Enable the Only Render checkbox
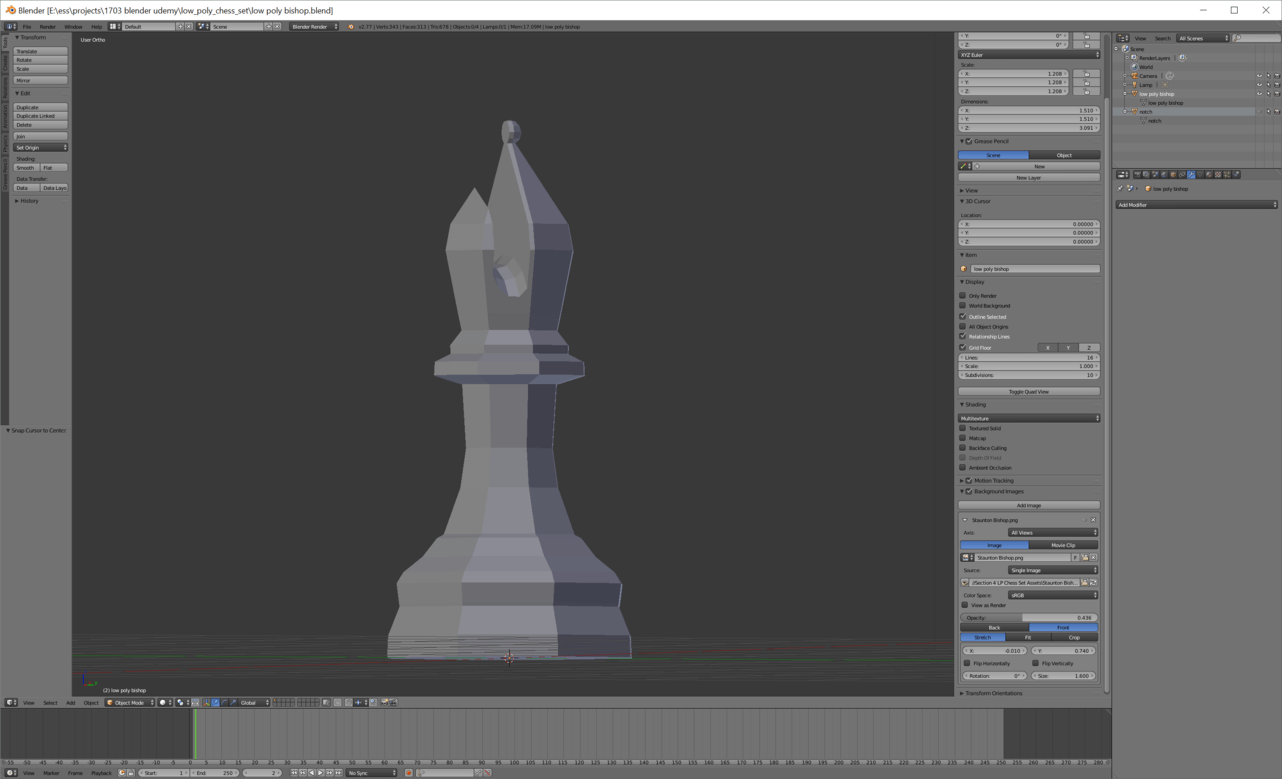 tap(963, 296)
